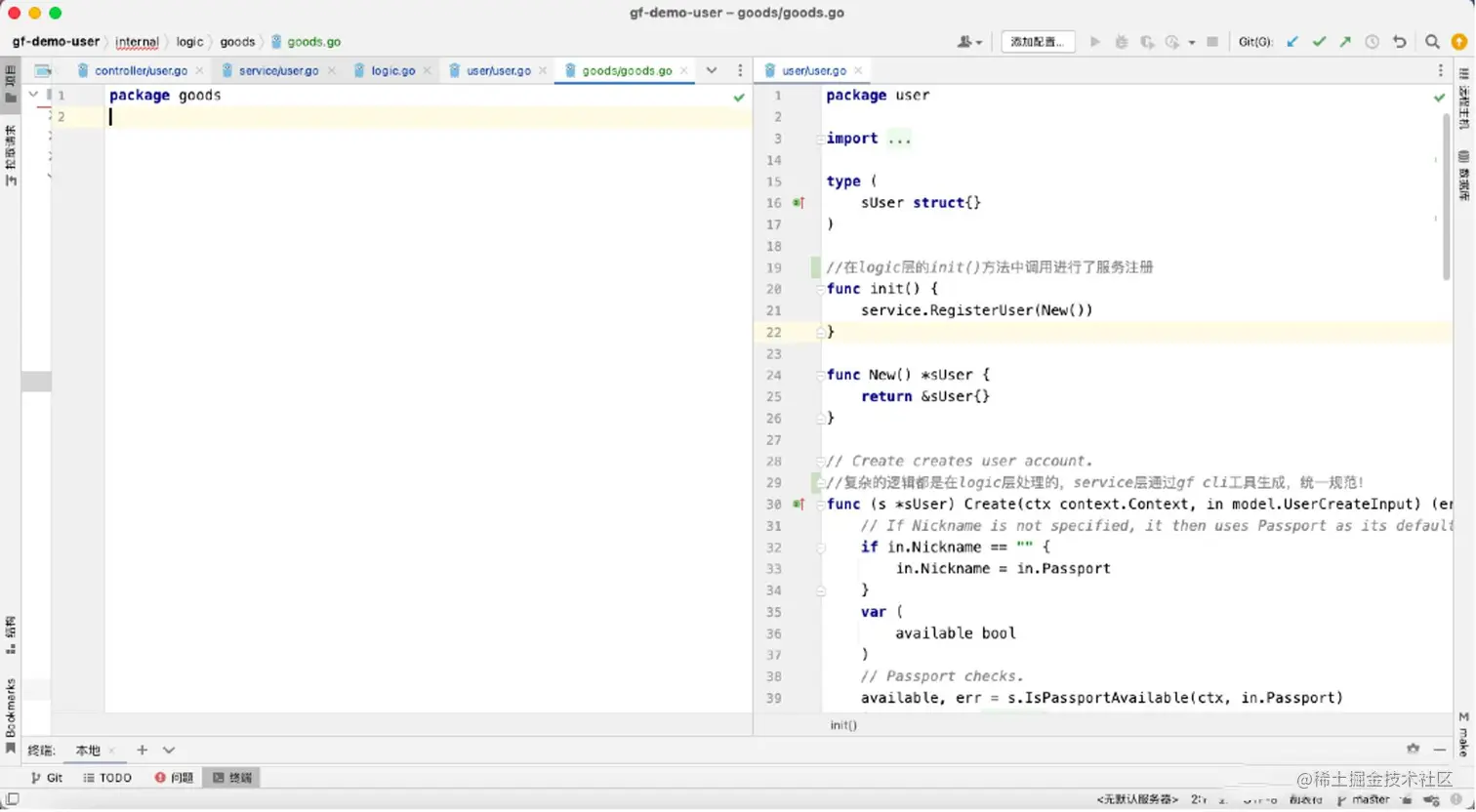The width and height of the screenshot is (1476, 812).
Task: Click the Git rollback undo icon
Action: (x=1399, y=42)
